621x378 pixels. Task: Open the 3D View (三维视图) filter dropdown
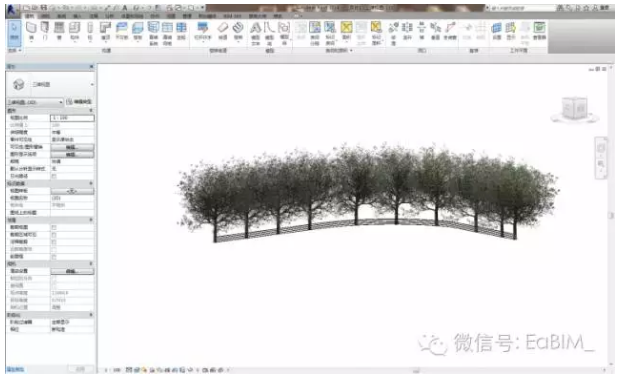point(35,102)
